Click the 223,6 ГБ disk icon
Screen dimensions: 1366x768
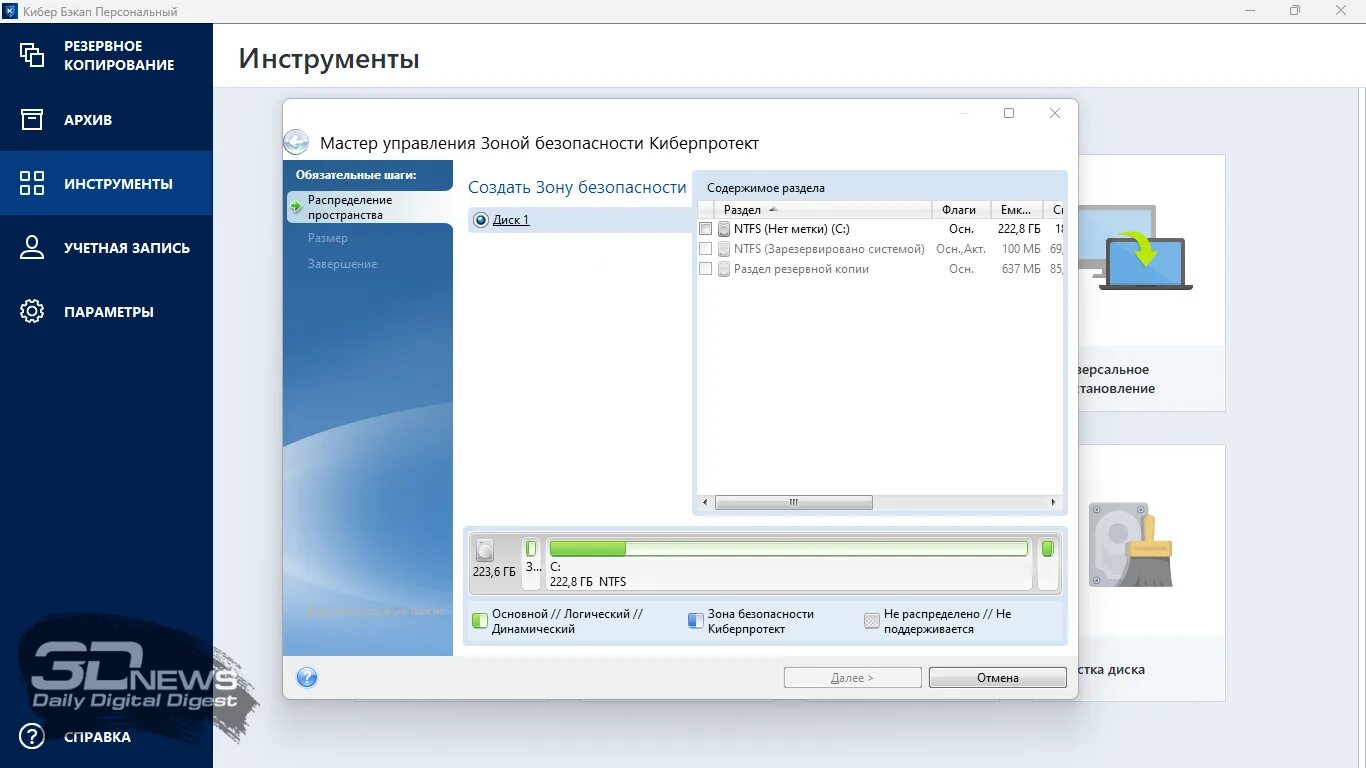(485, 550)
